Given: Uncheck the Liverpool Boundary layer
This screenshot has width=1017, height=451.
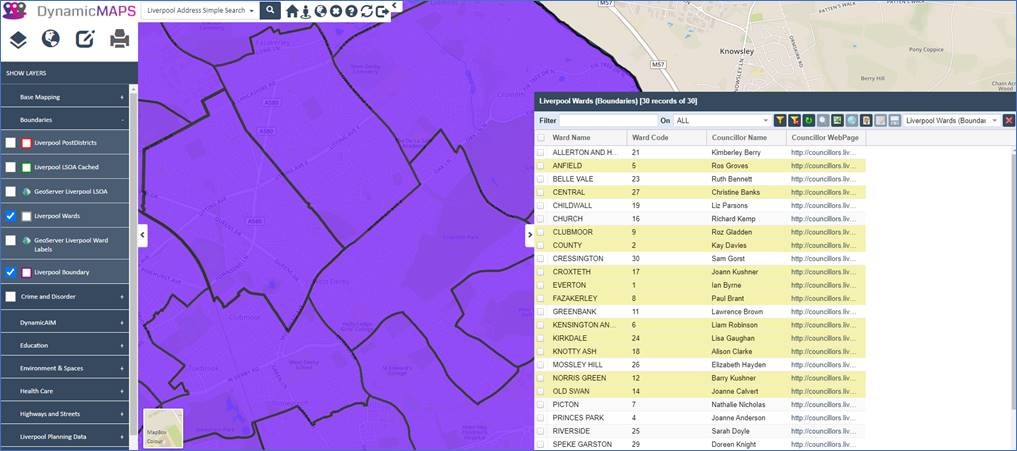Looking at the screenshot, I should (x=10, y=273).
